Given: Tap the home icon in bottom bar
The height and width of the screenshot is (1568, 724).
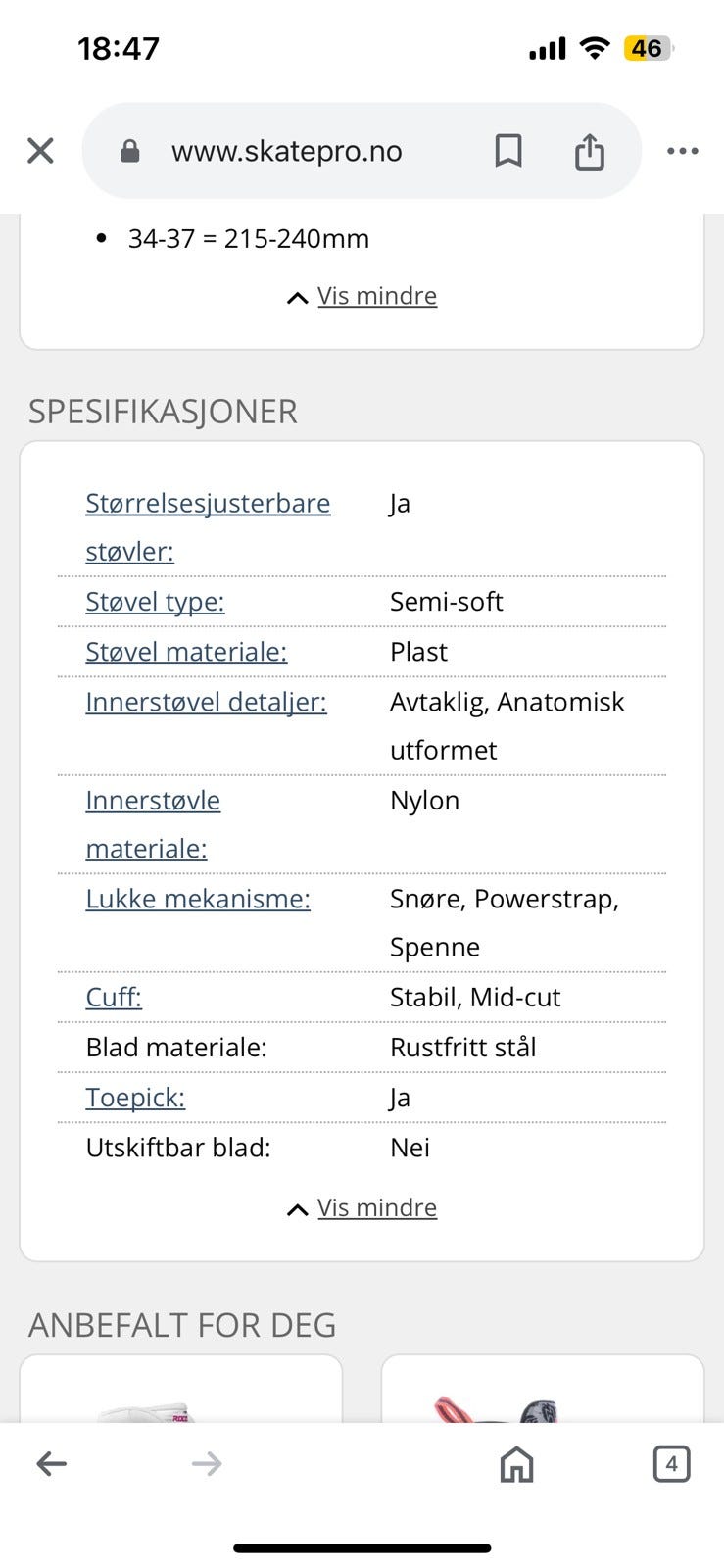Looking at the screenshot, I should point(516,1464).
